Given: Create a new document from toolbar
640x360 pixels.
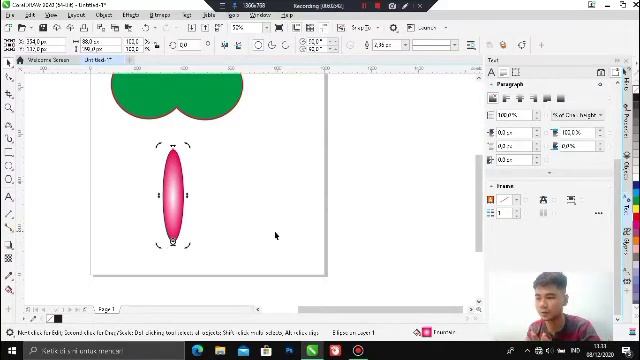Looking at the screenshot, I should click(x=9, y=28).
